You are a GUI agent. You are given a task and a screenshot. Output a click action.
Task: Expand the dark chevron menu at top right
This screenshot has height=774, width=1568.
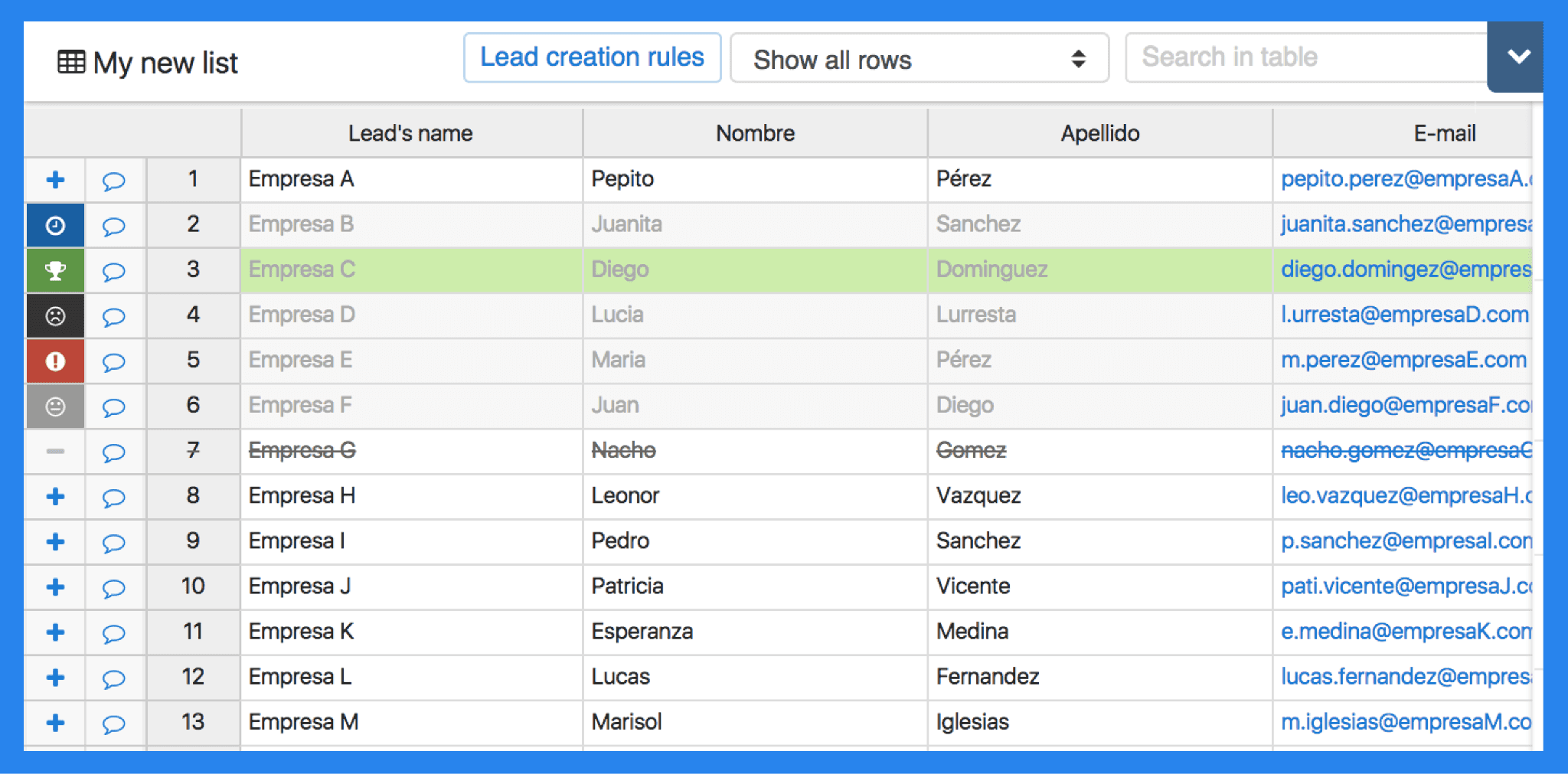point(1517,57)
